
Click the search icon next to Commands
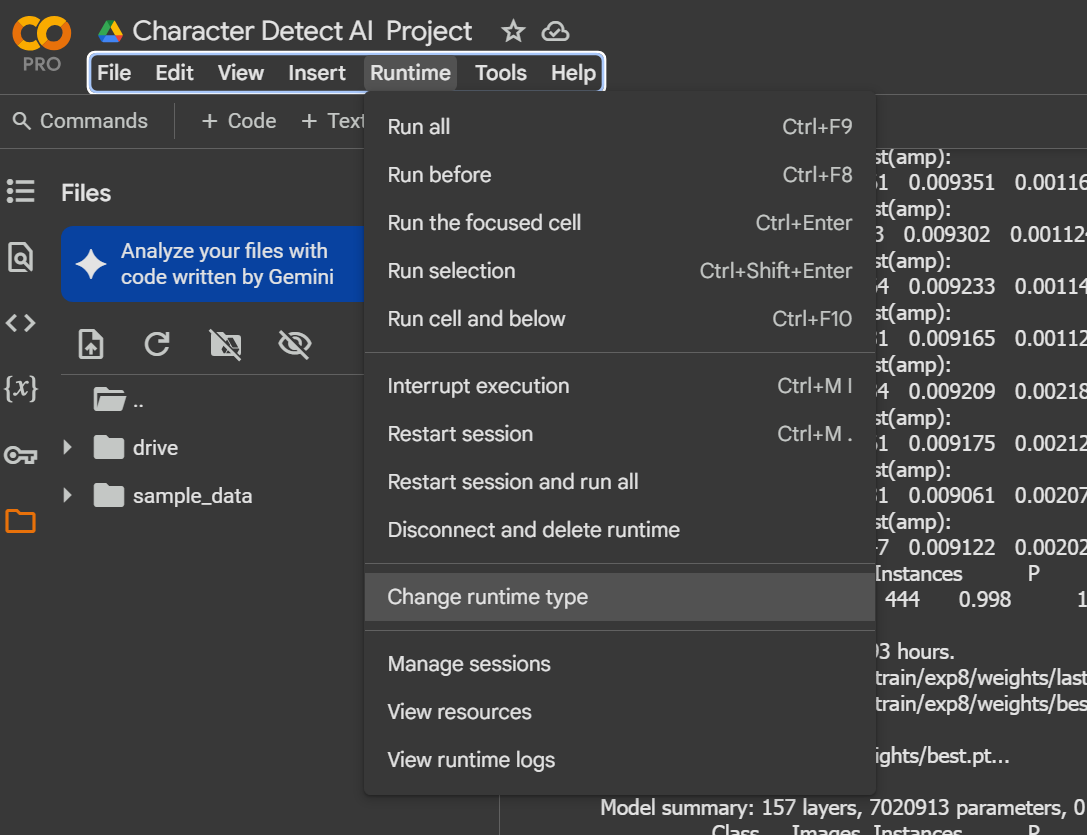(22, 121)
